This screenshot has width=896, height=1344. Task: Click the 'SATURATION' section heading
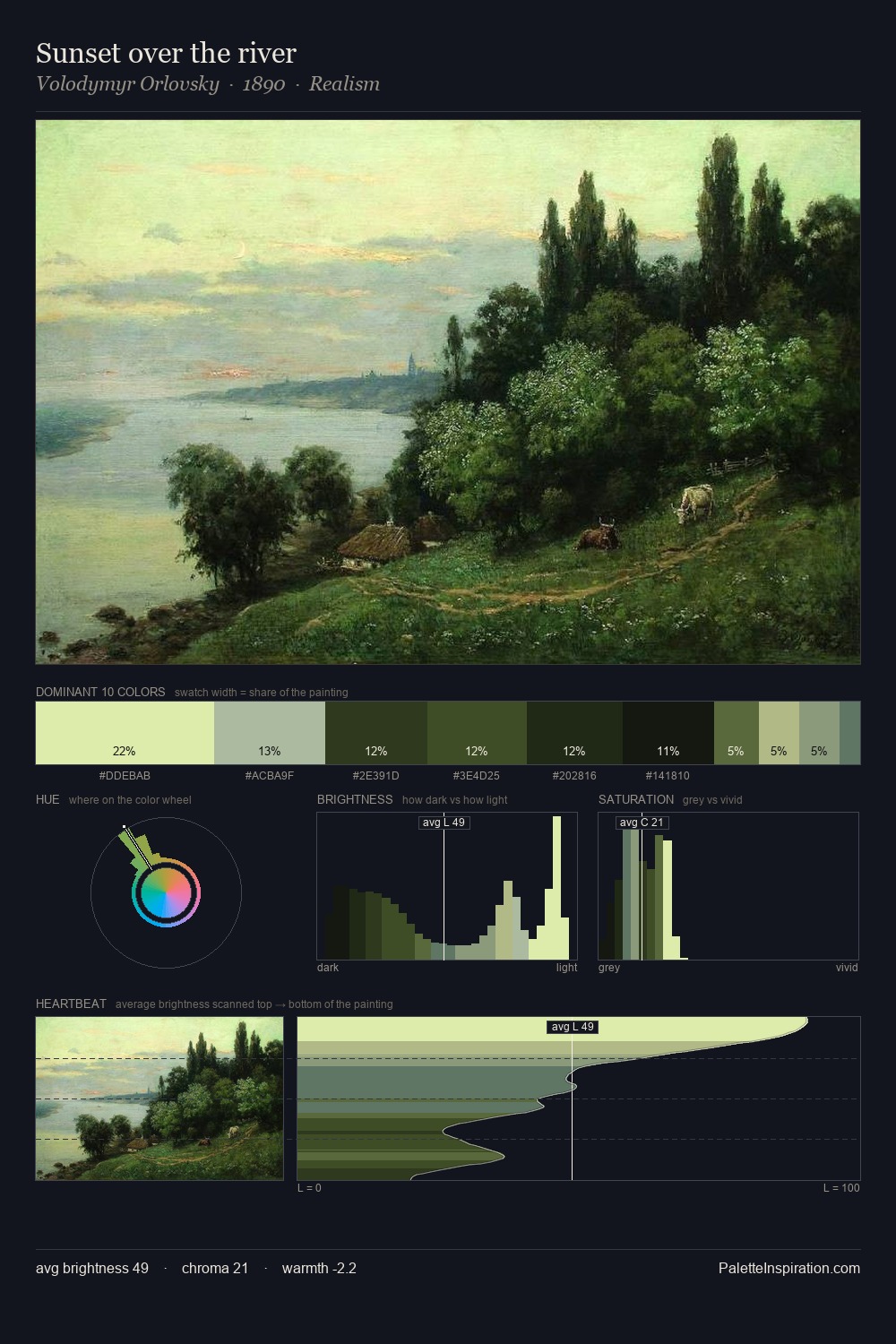(636, 799)
